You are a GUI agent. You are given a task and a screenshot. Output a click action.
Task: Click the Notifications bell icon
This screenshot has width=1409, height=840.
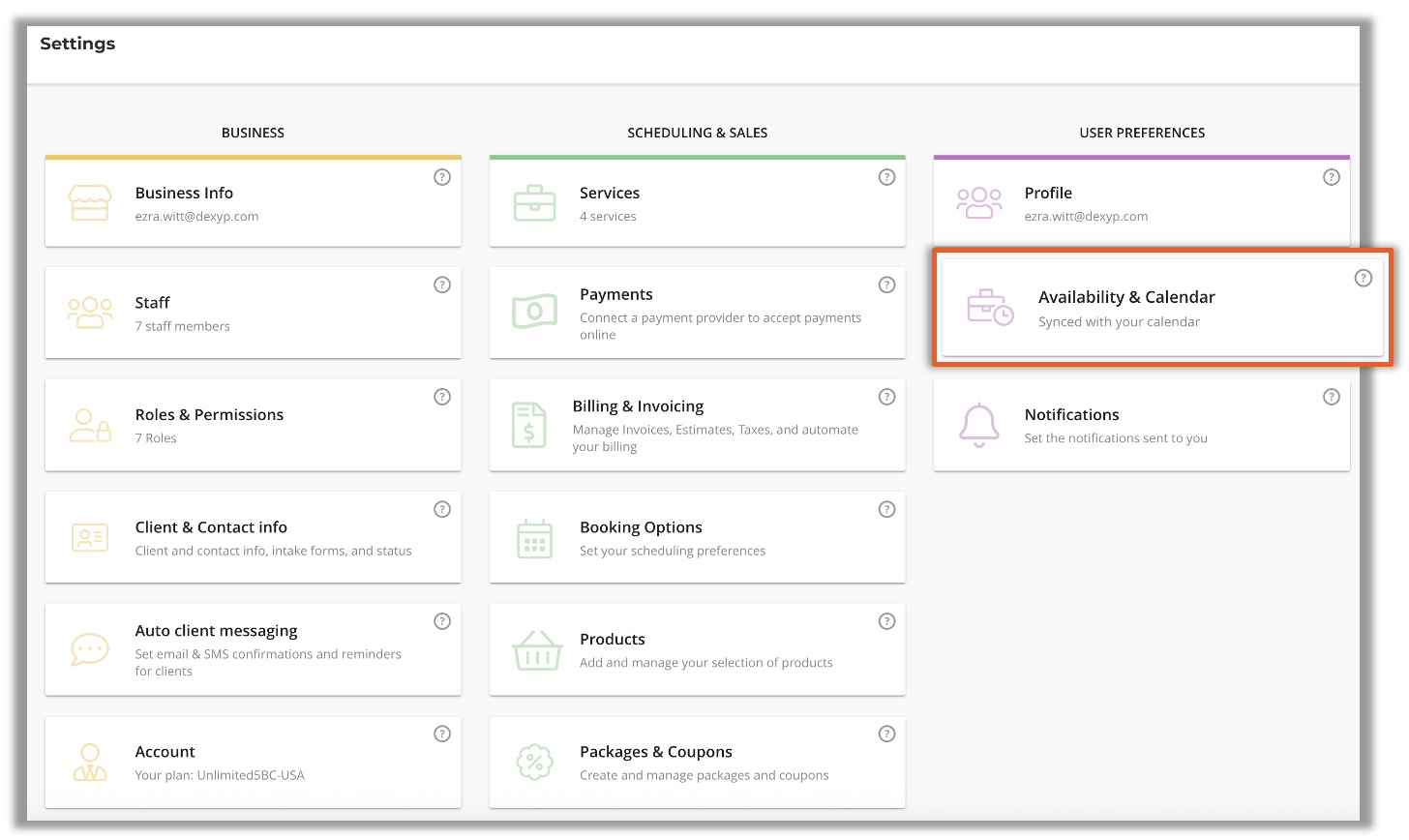pos(978,425)
